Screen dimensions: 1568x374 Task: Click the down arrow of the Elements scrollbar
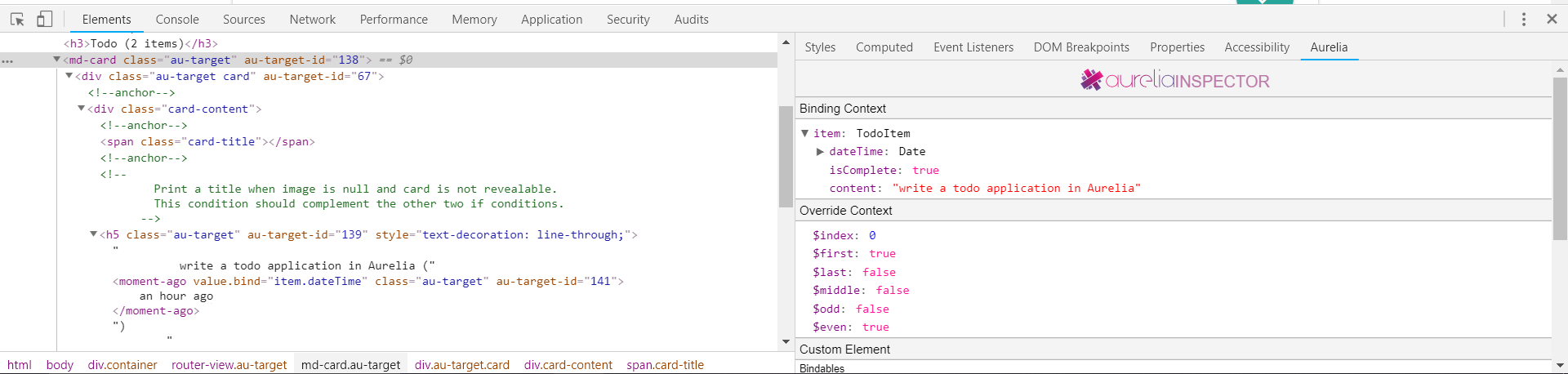pos(786,342)
